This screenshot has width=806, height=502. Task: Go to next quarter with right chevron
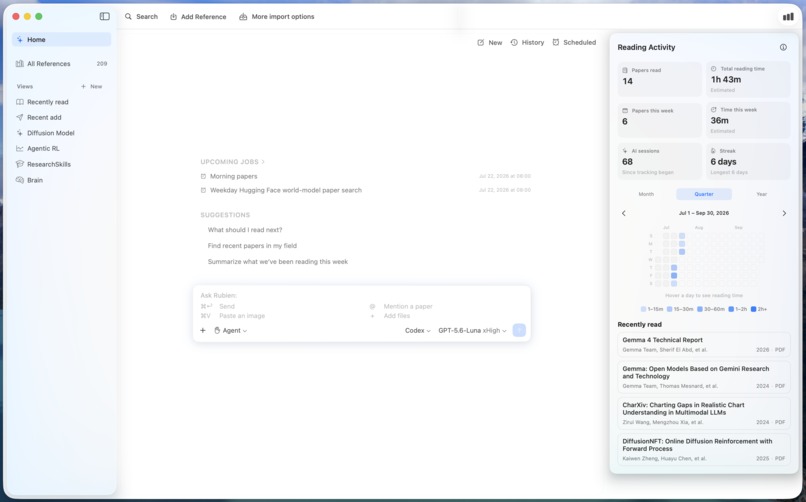[x=784, y=213]
